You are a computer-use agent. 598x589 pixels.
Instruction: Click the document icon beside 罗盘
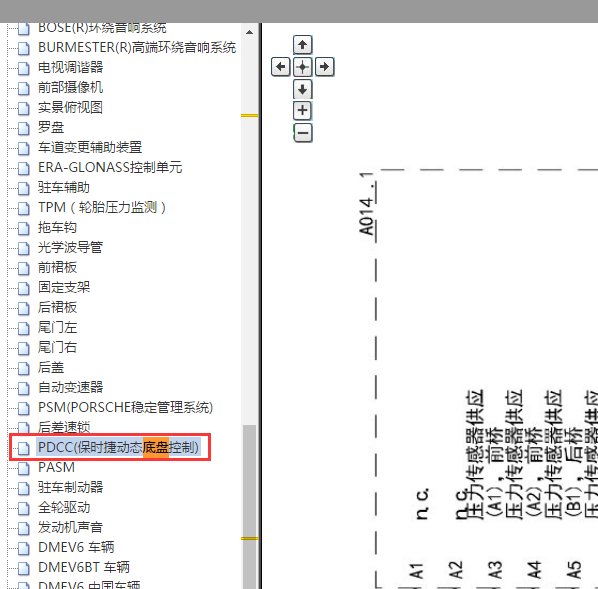24,128
